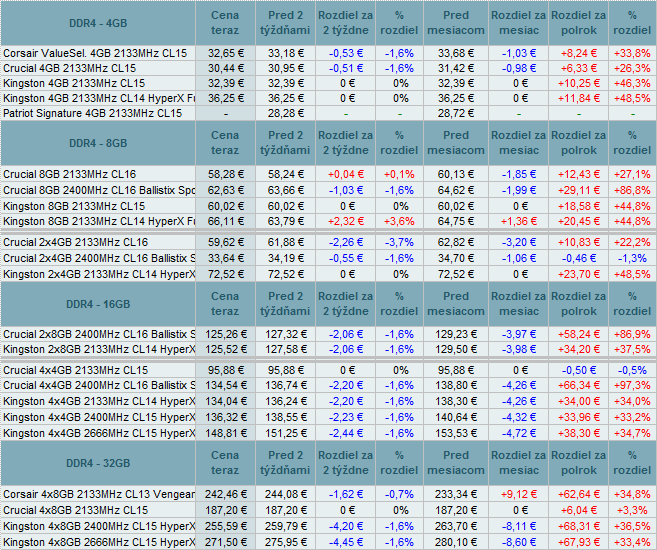Click 'Crucial 8GB 2133MHz CL16' product name

tap(70, 174)
